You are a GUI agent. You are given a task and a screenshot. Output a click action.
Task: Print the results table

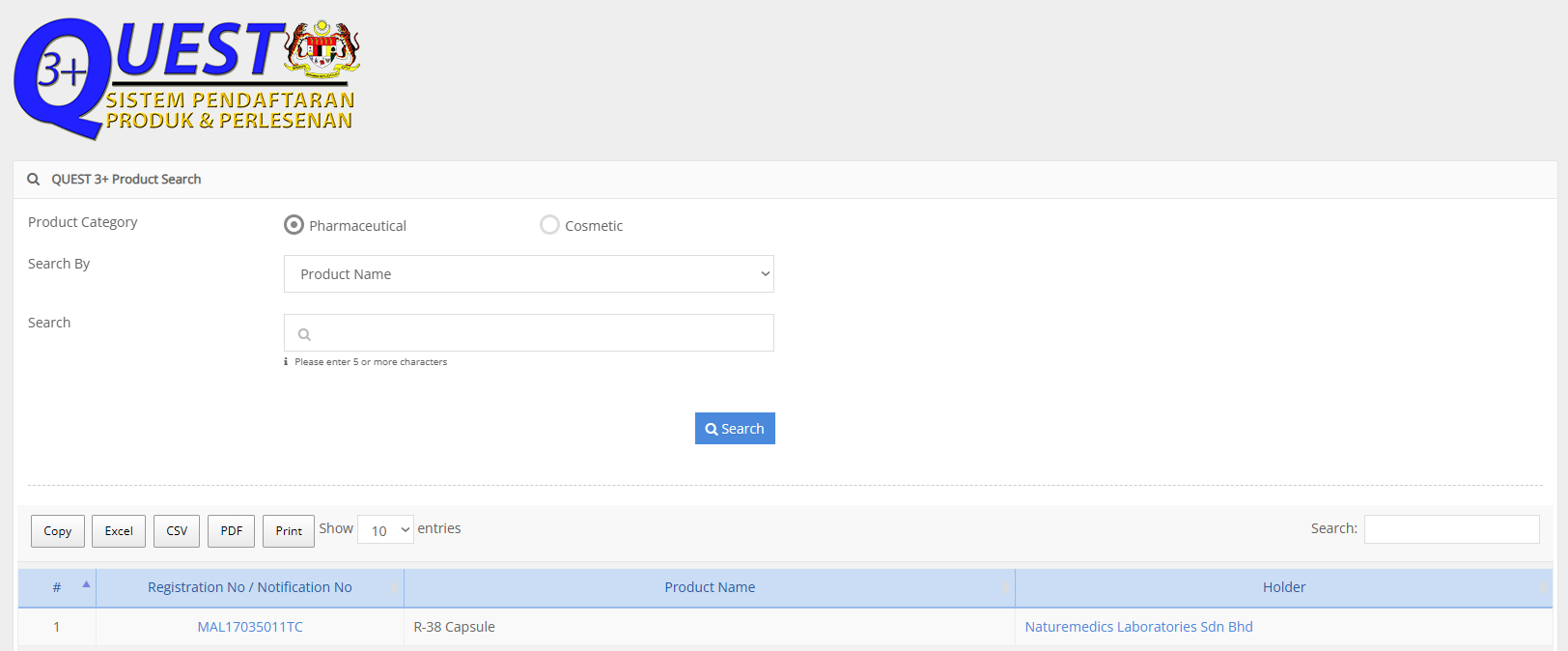click(x=289, y=531)
